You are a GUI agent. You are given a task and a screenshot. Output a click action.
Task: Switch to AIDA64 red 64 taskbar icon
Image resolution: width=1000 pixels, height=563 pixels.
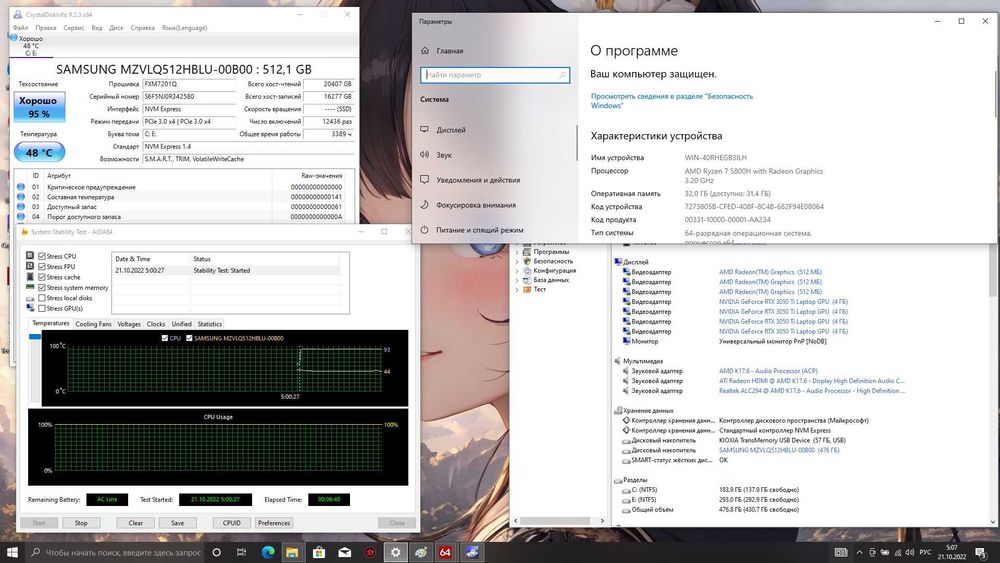(445, 552)
